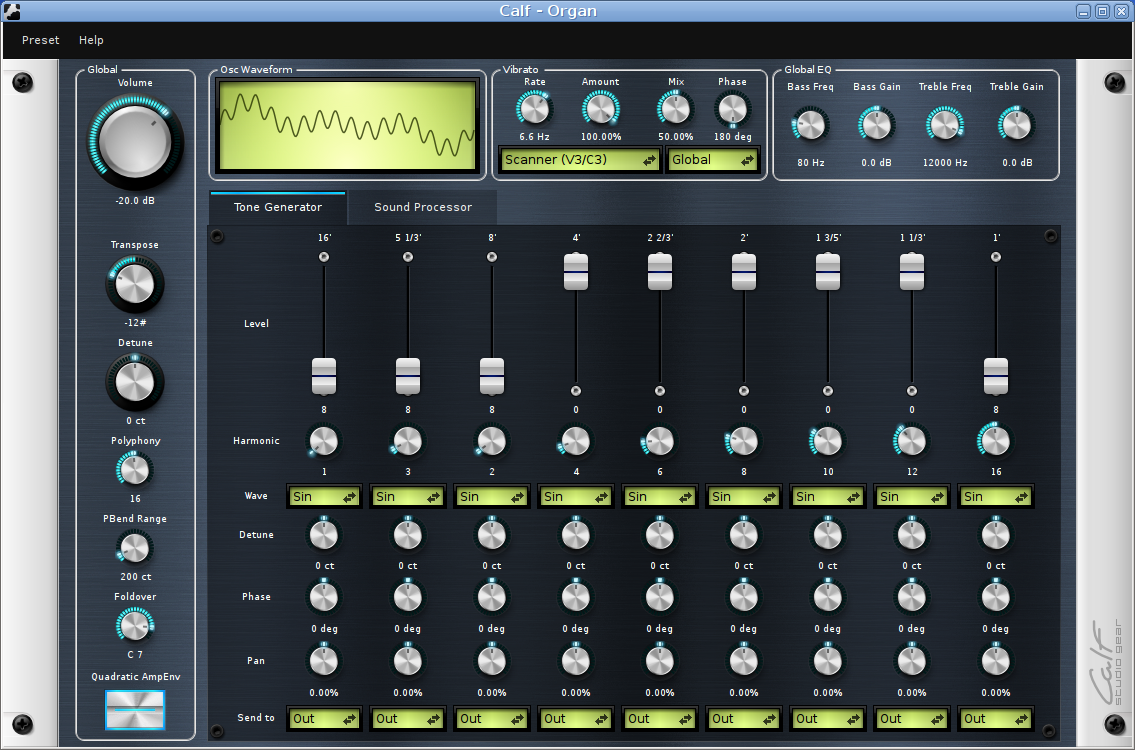Click the Pan knob under the 8' drawbar
This screenshot has height=750, width=1135.
pyautogui.click(x=492, y=661)
